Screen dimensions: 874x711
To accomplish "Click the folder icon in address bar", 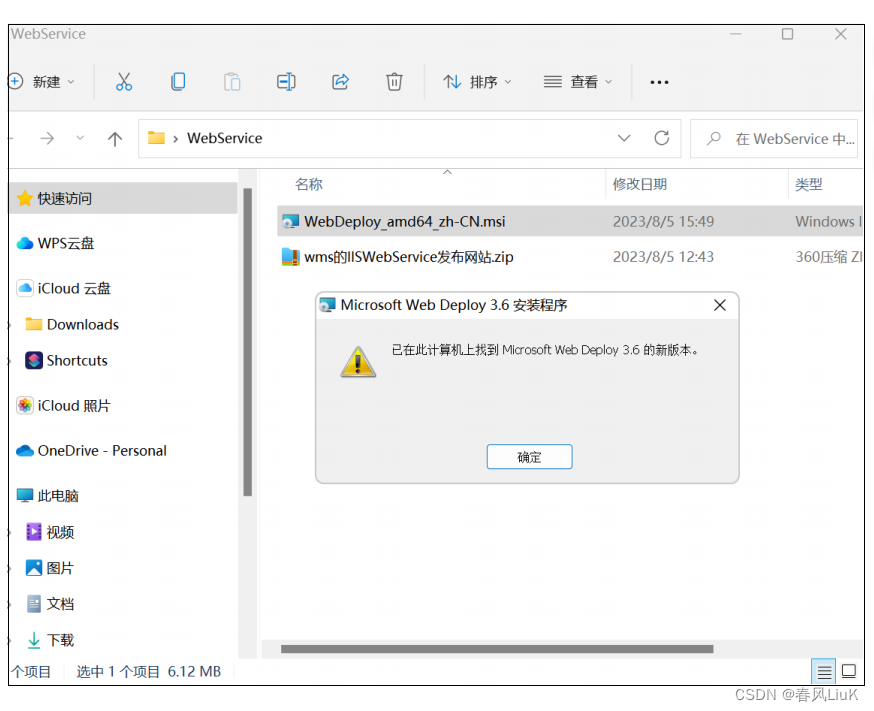I will coord(156,138).
